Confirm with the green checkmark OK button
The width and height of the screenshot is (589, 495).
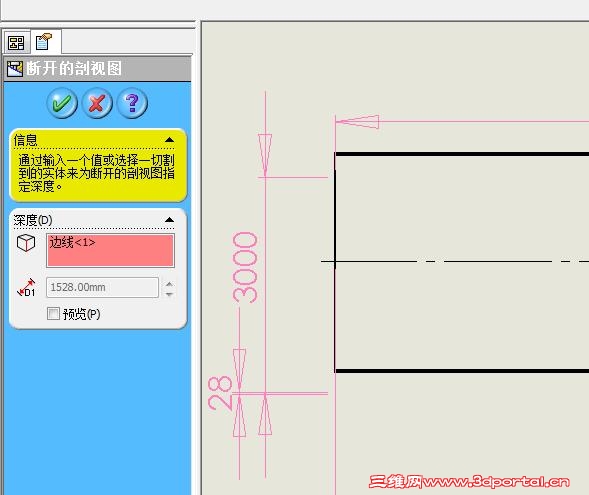[x=62, y=103]
